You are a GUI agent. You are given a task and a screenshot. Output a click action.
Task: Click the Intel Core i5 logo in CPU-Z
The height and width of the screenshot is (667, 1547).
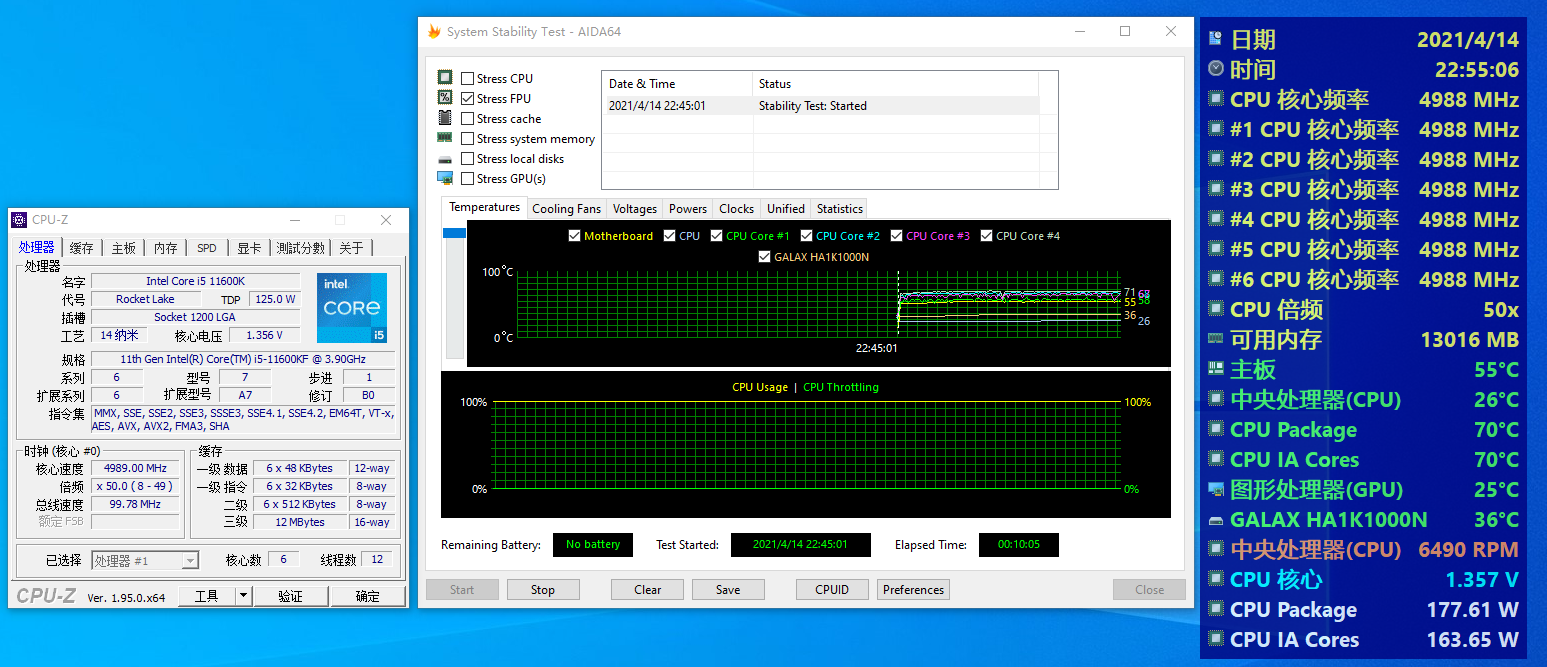[351, 307]
